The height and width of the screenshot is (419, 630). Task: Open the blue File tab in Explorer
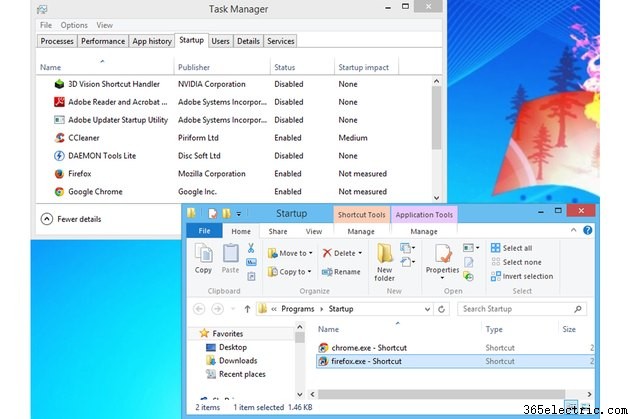205,231
